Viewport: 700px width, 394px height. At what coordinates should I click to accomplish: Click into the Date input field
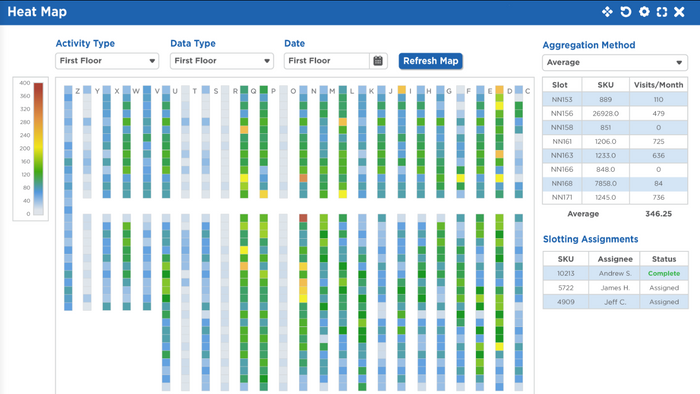point(327,61)
